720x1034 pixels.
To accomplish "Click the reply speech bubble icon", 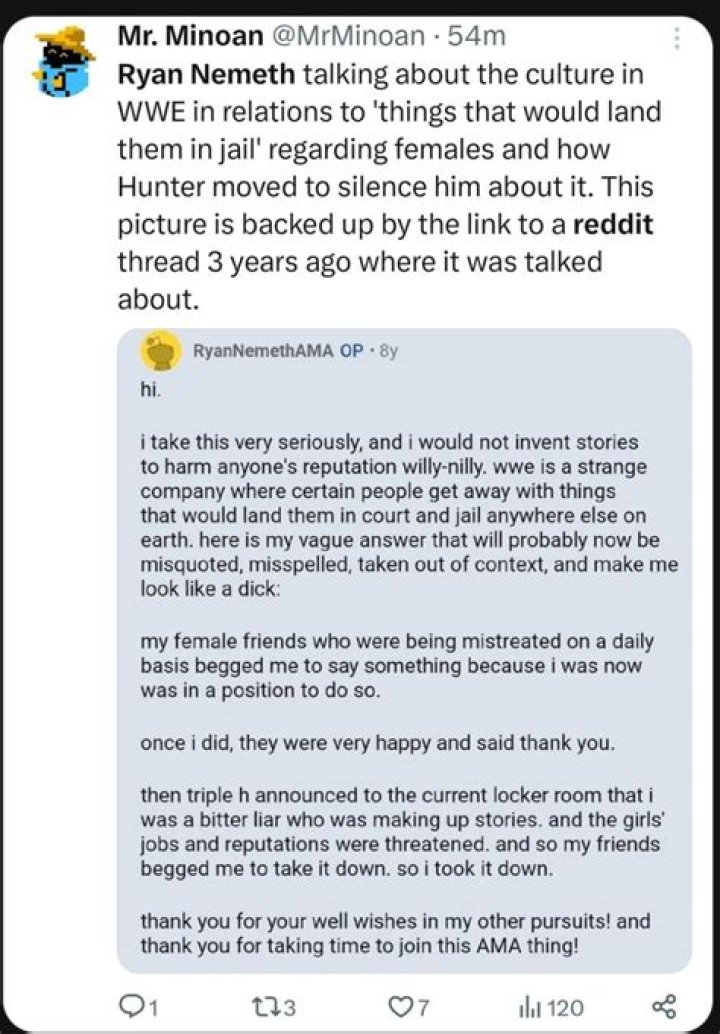I will click(x=128, y=1005).
